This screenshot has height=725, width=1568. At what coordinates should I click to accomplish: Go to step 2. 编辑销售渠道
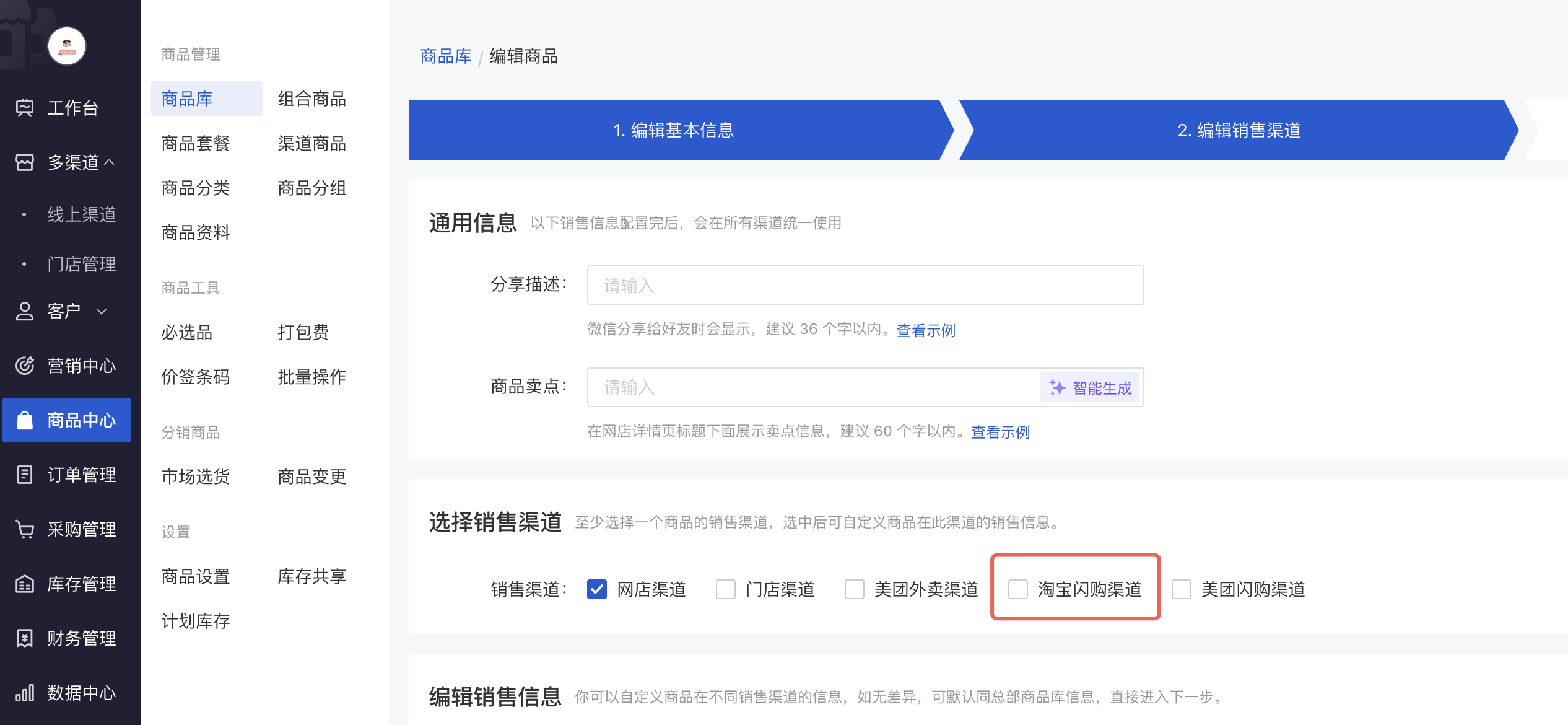coord(1239,130)
